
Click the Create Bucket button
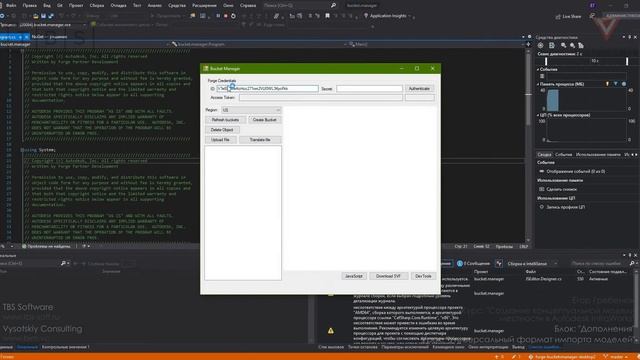(264, 120)
